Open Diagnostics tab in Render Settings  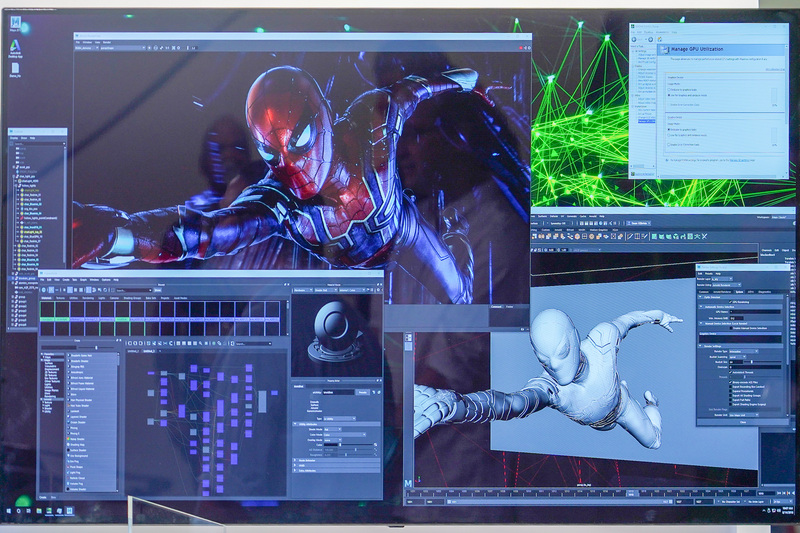coord(764,292)
